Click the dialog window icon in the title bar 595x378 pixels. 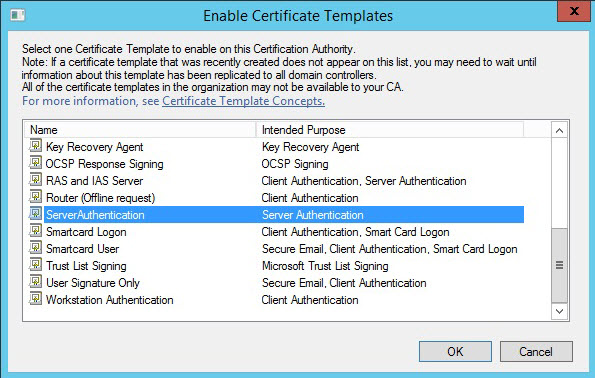pyautogui.click(x=17, y=15)
